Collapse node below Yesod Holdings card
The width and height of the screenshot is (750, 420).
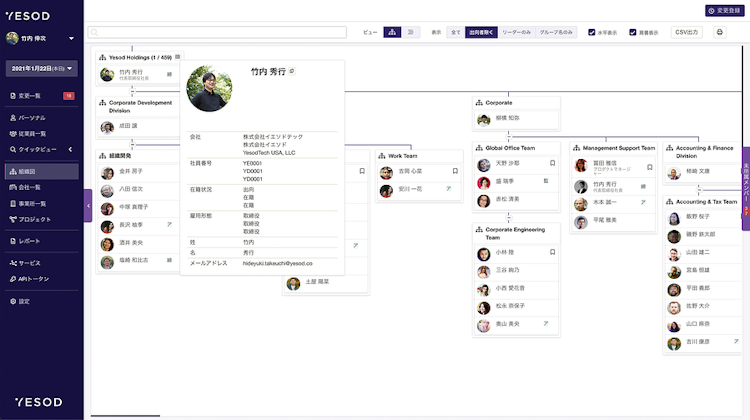pos(132,91)
